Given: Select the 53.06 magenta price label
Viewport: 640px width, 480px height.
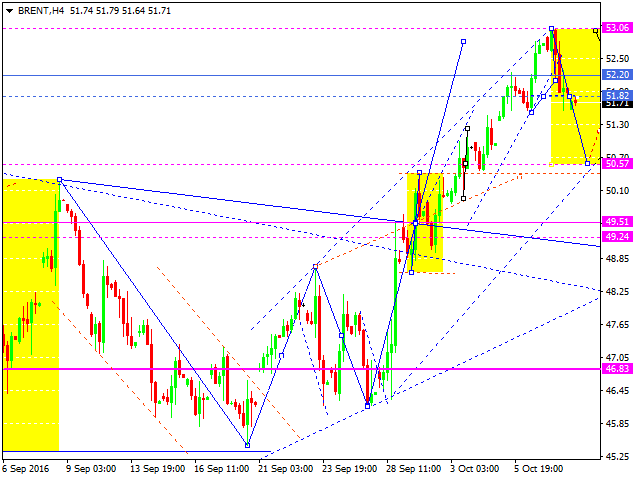Looking at the screenshot, I should (x=618, y=28).
